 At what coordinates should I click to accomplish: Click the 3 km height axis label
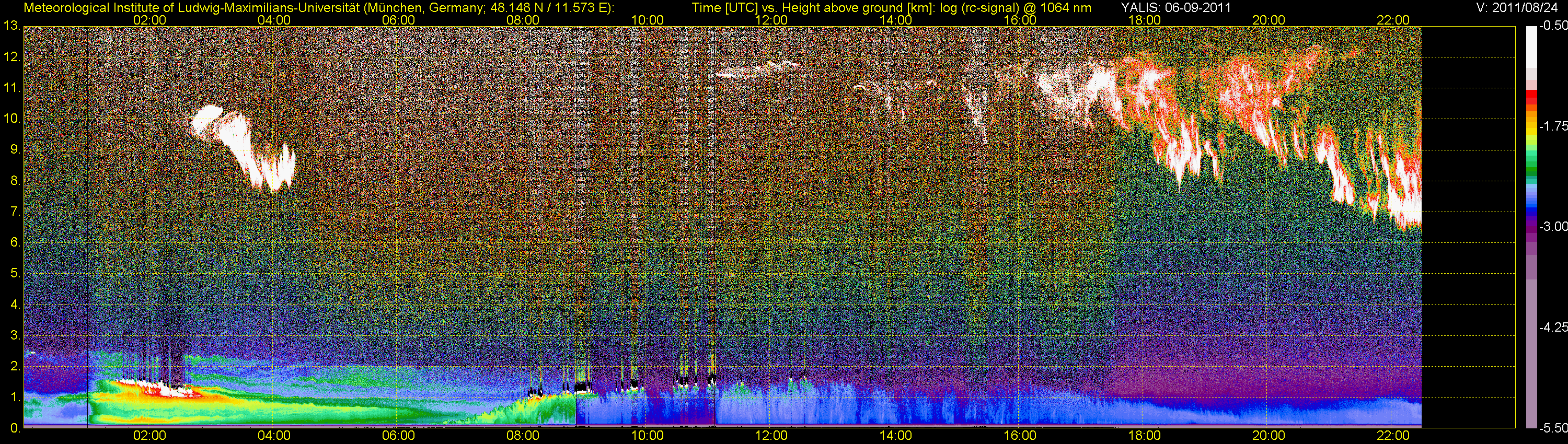[x=15, y=335]
